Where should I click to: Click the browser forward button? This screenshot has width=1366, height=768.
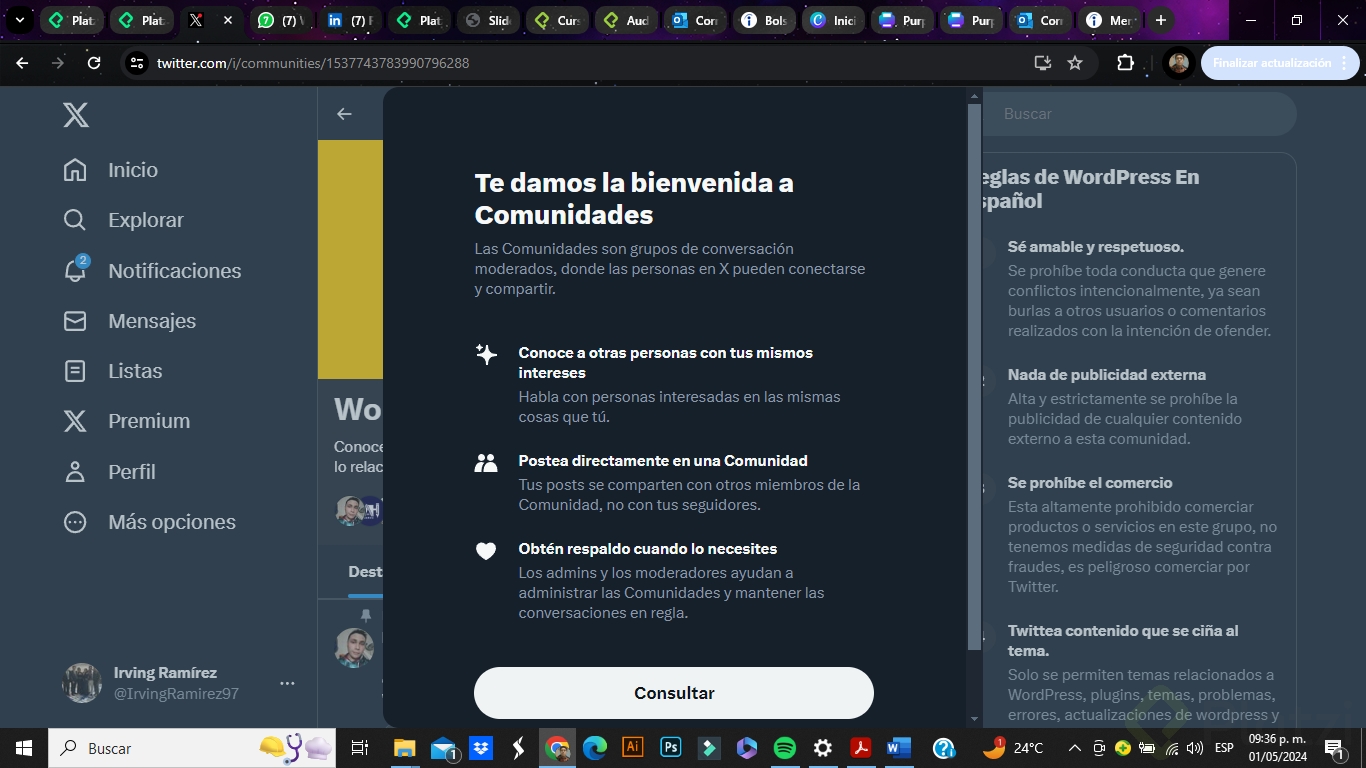pyautogui.click(x=58, y=63)
